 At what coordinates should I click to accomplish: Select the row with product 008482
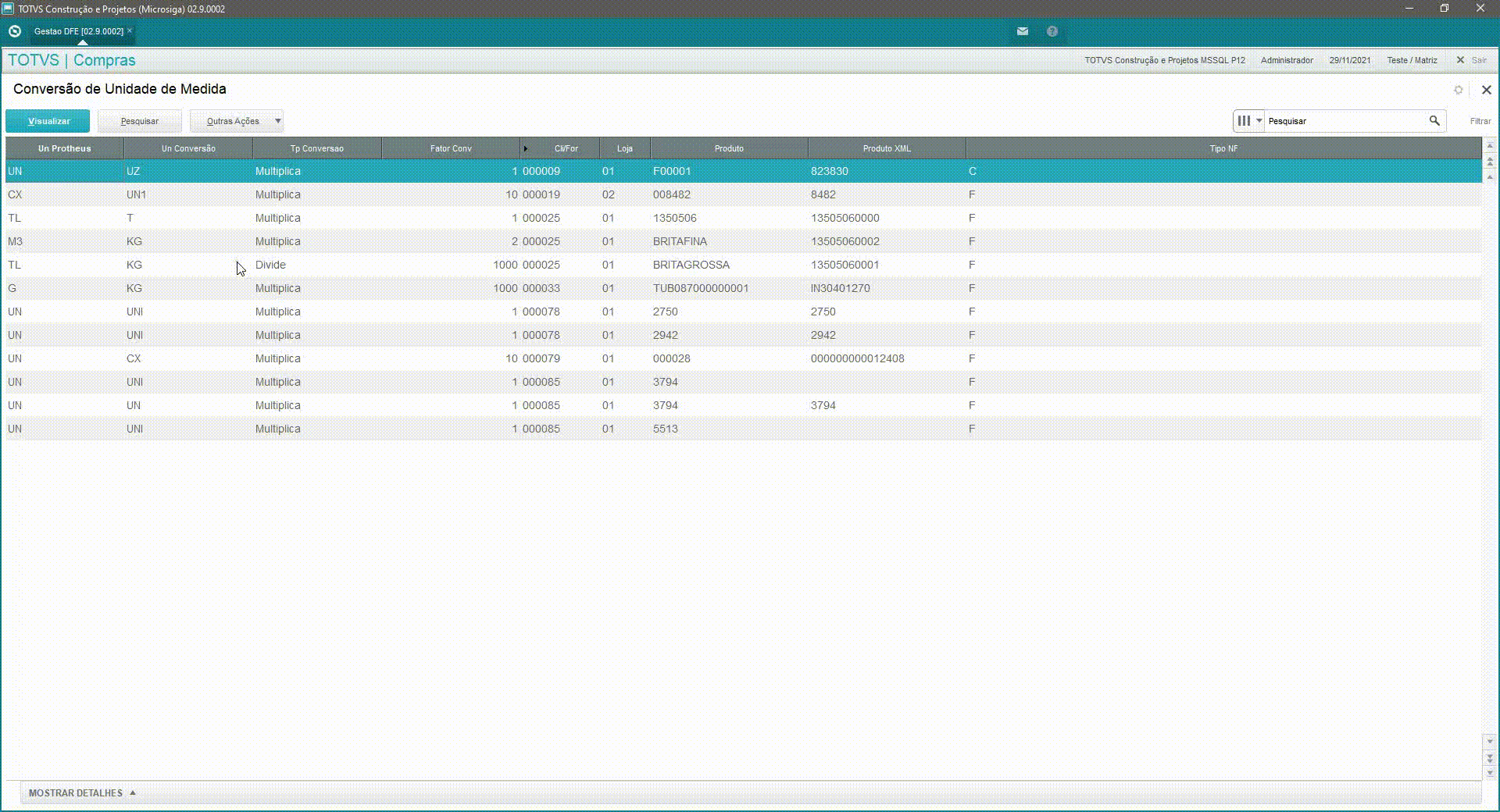click(x=743, y=194)
